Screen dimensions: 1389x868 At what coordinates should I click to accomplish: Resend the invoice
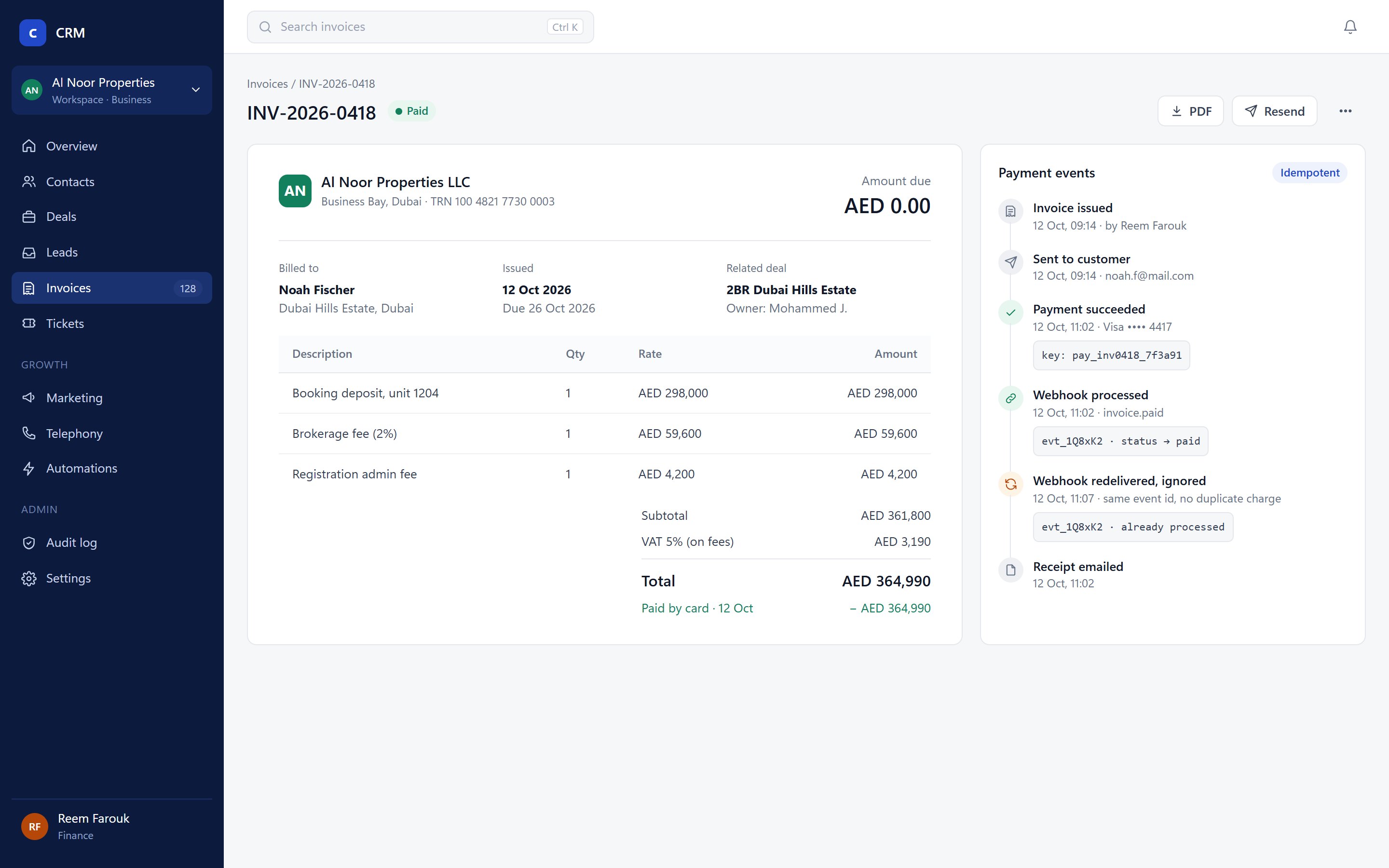1274,111
